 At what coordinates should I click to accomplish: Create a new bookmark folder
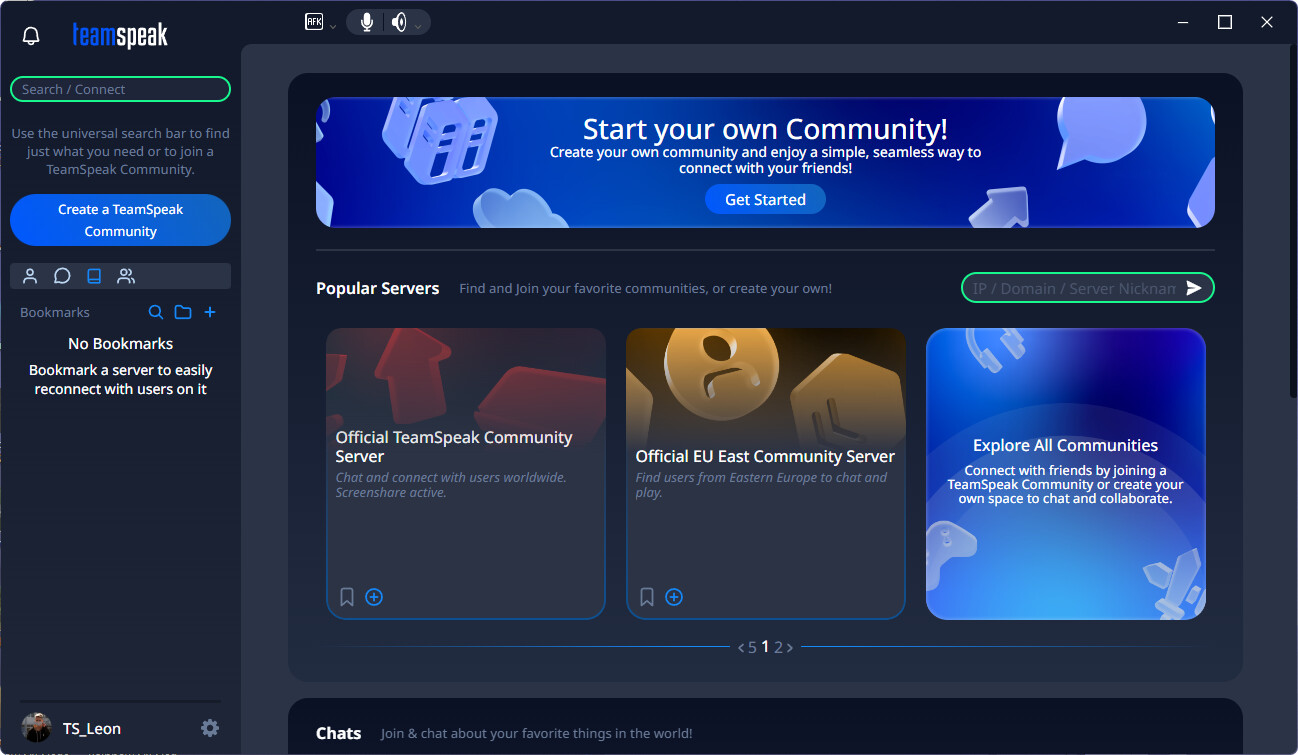[x=183, y=312]
